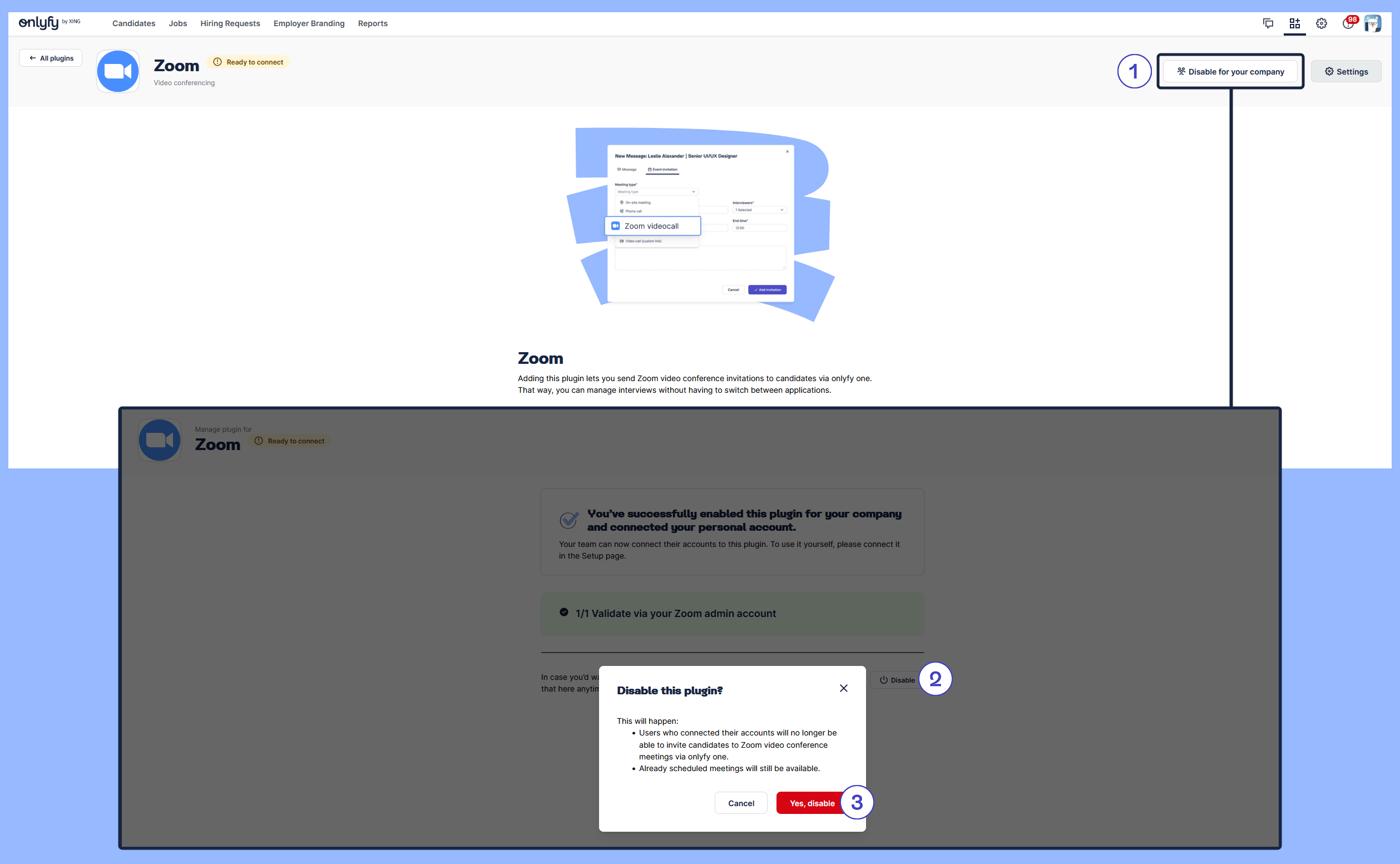Open the messages chat icon
The width and height of the screenshot is (1400, 864).
[1268, 23]
